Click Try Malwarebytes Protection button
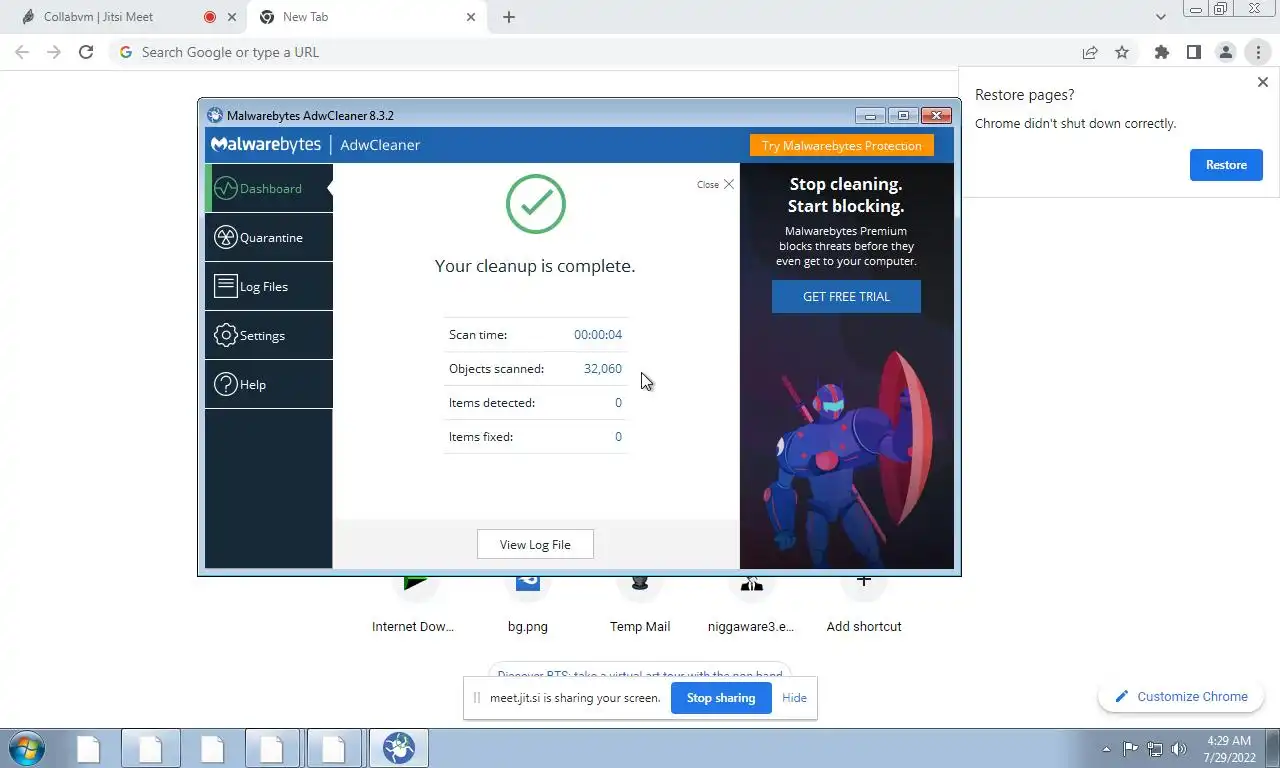Screen dimensions: 1280x768 click(x=841, y=145)
